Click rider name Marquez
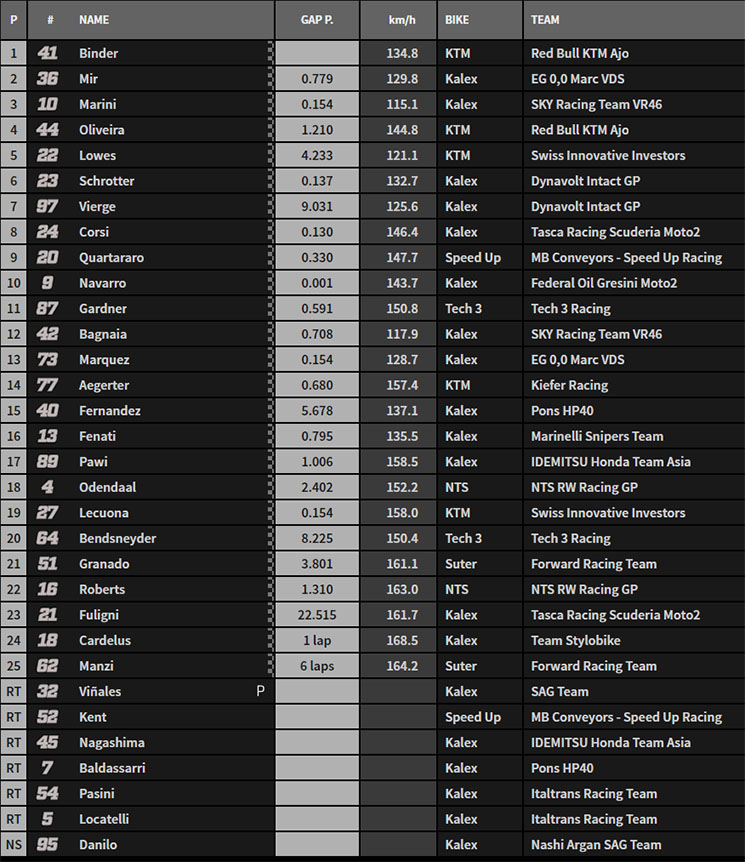This screenshot has height=862, width=745. click(104, 360)
